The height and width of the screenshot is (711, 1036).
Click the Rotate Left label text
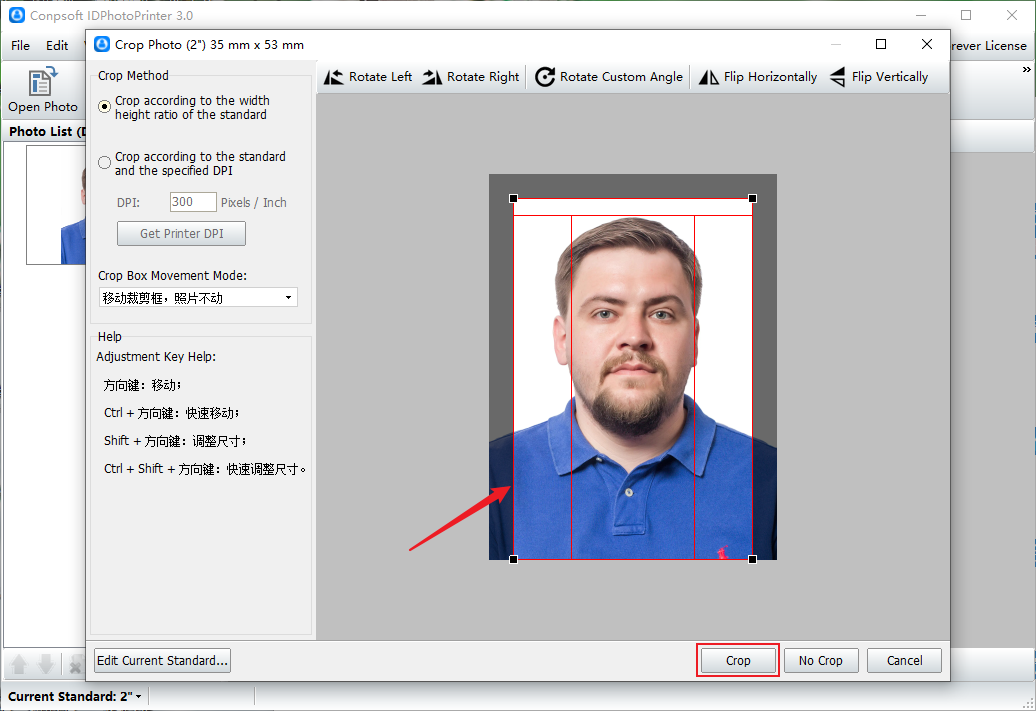(x=381, y=77)
